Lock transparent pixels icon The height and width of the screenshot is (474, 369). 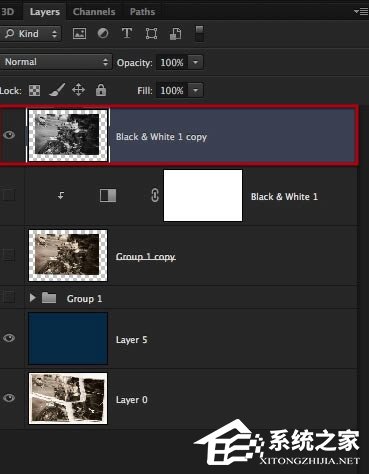click(x=34, y=90)
